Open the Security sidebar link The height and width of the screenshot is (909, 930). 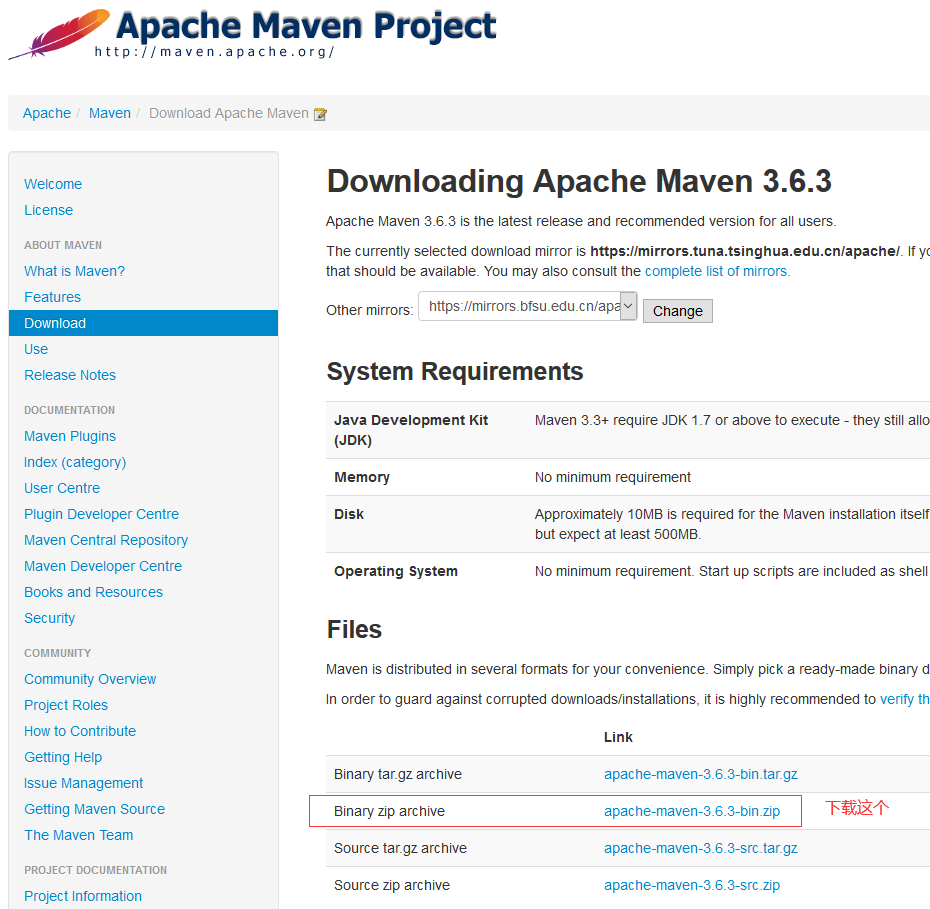coord(49,618)
